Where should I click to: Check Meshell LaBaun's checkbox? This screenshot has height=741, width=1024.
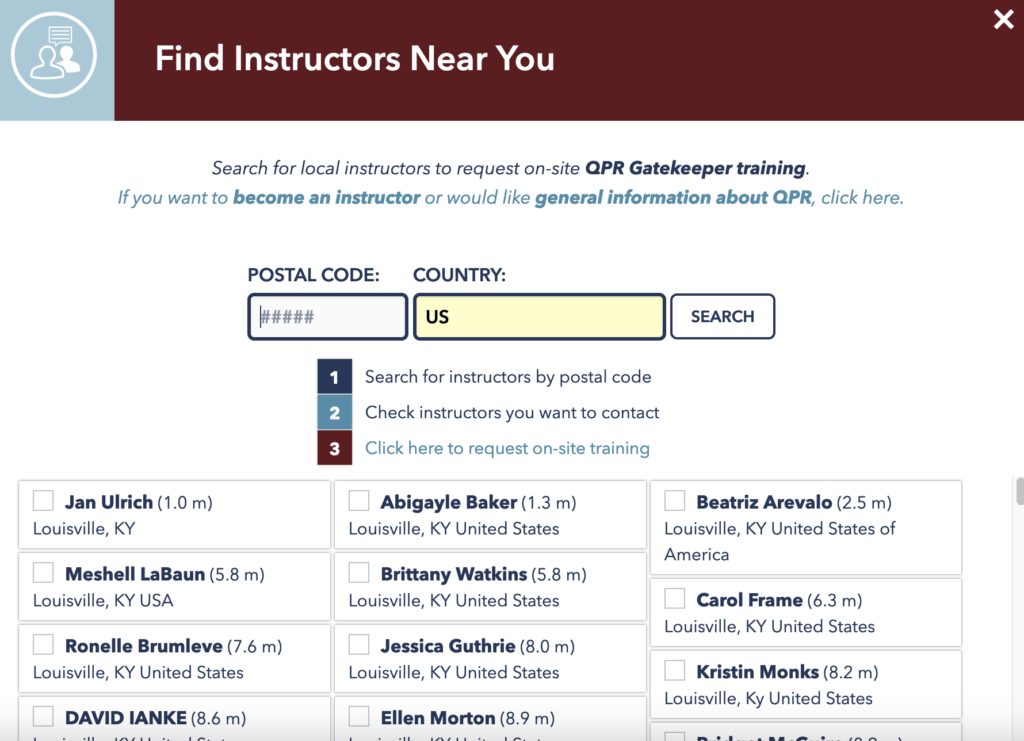tap(43, 573)
